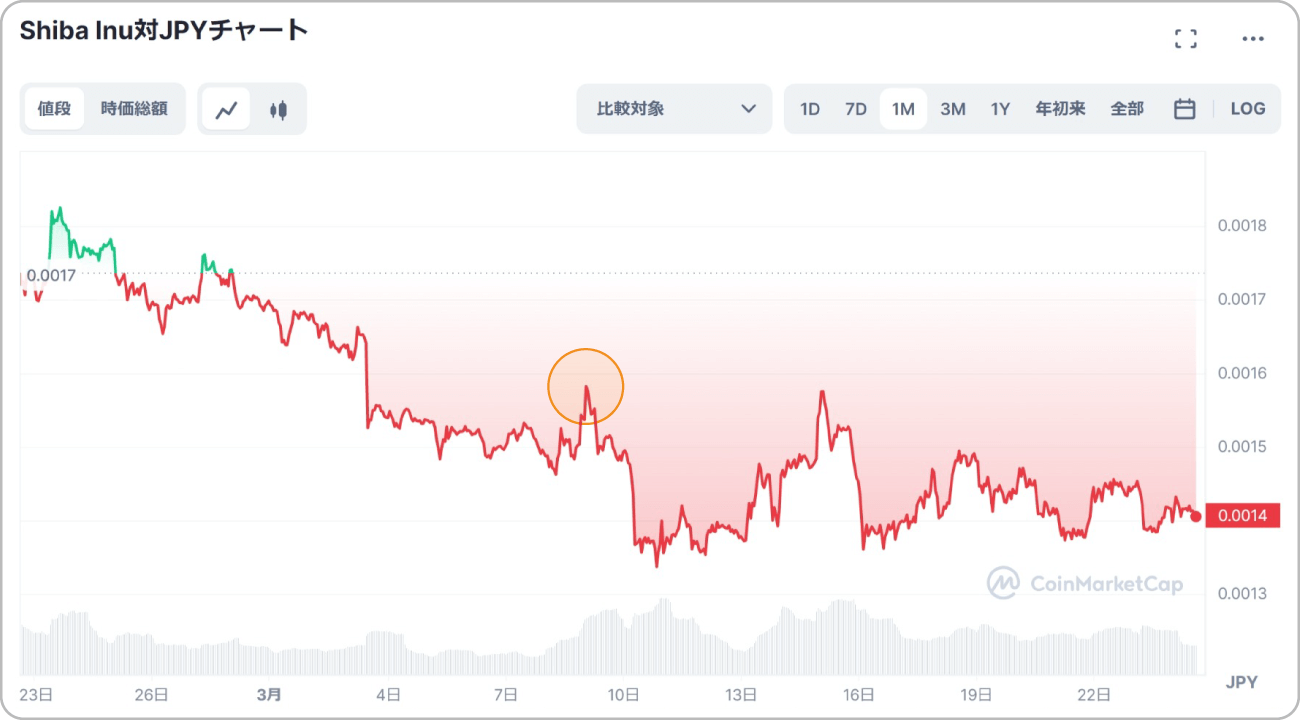Click the chevron arrow in 比較対象
1300x720 pixels.
pyautogui.click(x=748, y=109)
